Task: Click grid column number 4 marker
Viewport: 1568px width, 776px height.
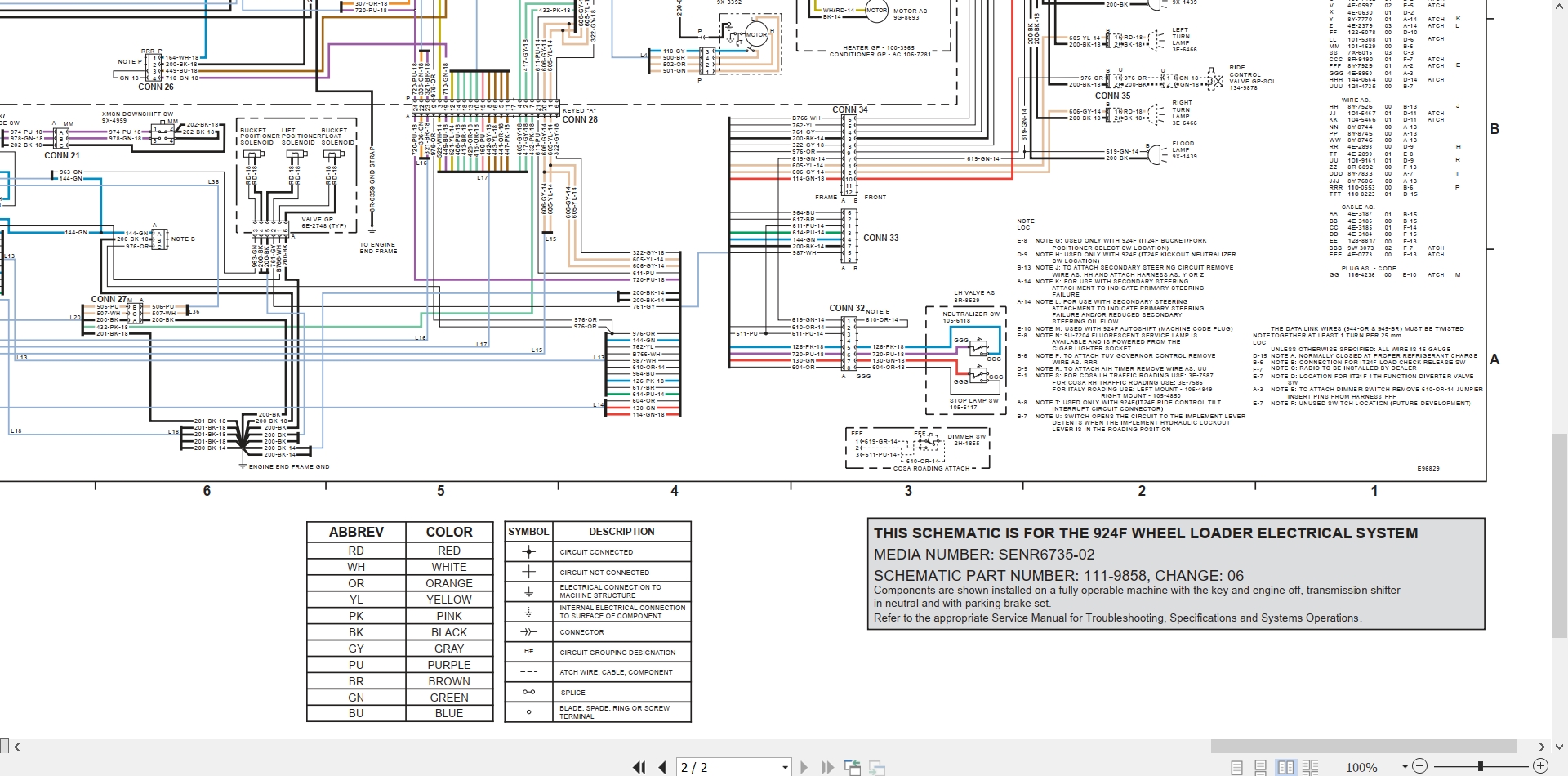Action: click(x=675, y=491)
